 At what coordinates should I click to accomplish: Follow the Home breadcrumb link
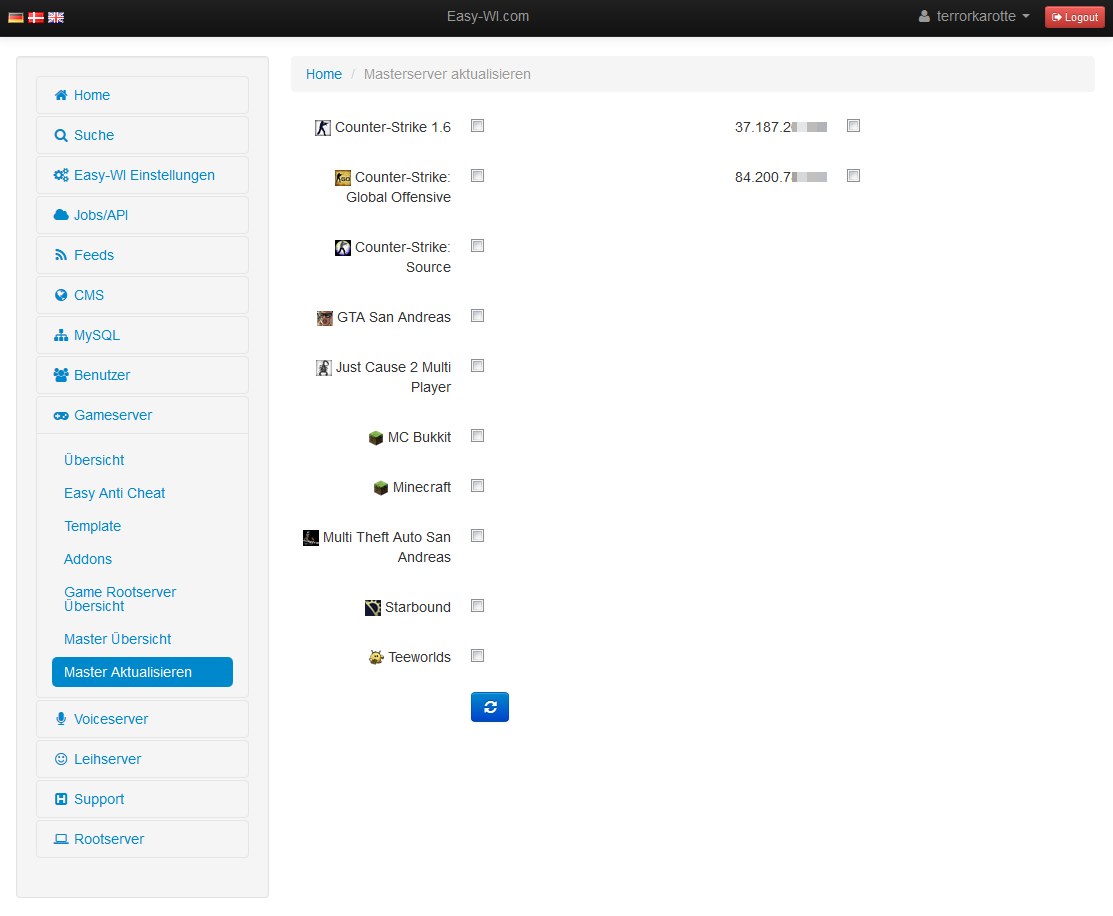323,74
